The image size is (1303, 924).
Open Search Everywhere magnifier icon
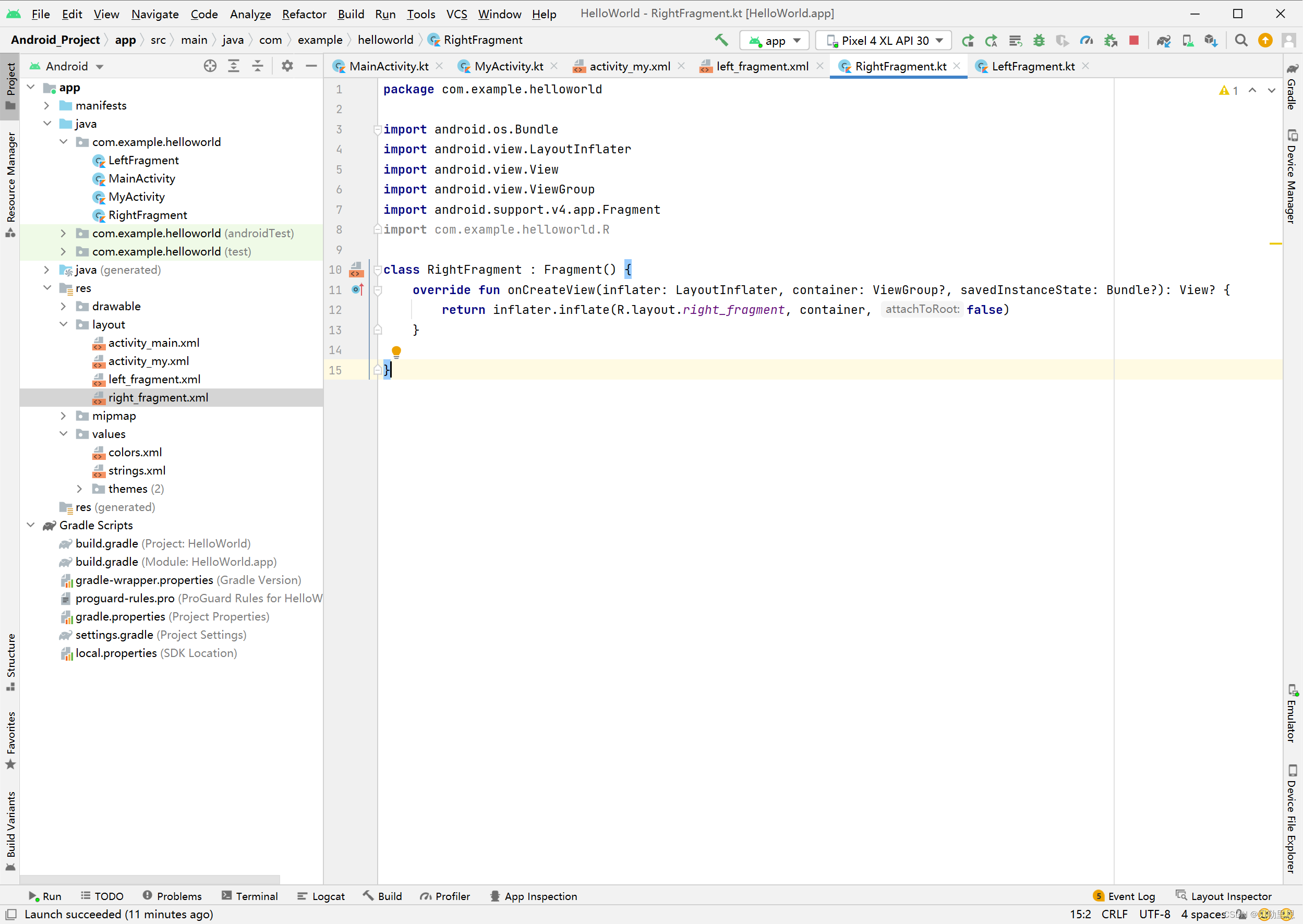[x=1241, y=40]
